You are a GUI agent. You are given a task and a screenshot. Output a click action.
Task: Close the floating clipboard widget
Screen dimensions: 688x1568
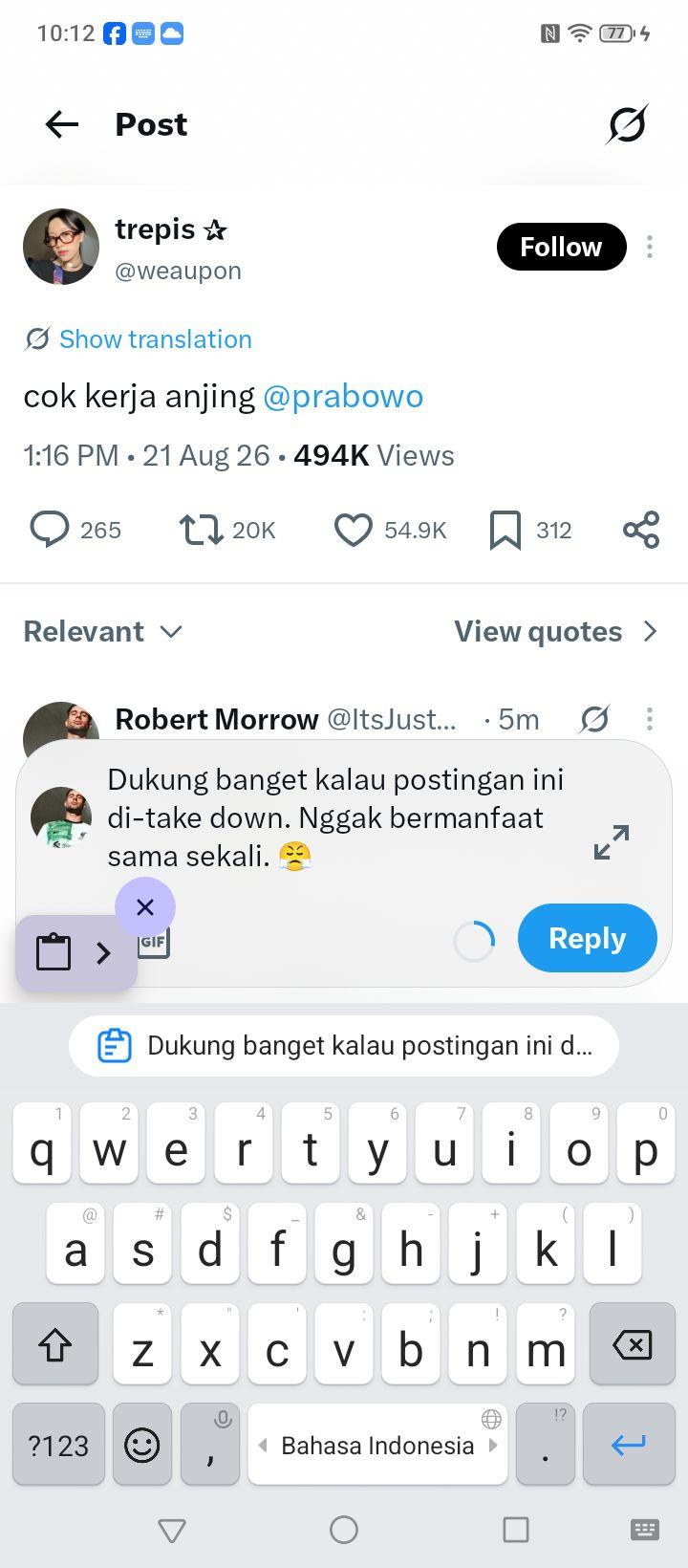(x=145, y=906)
